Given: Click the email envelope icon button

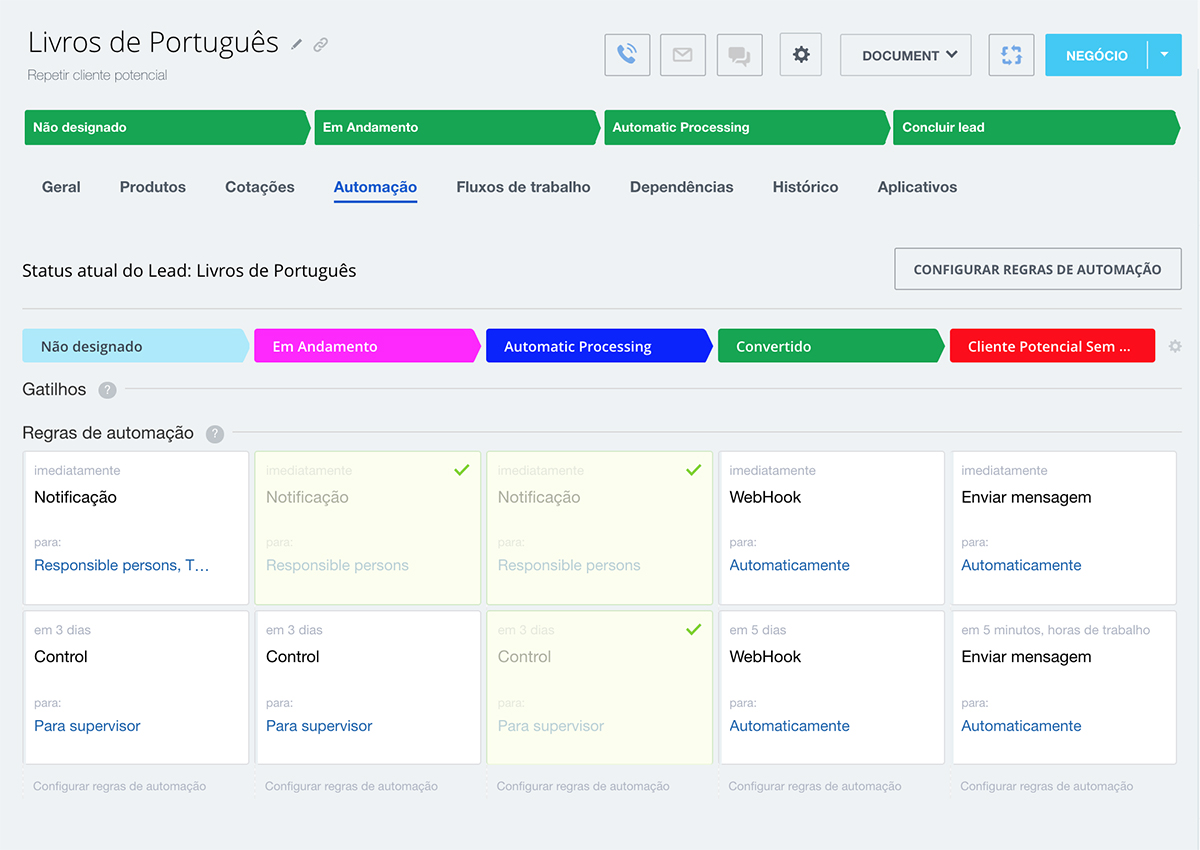Looking at the screenshot, I should pos(683,55).
